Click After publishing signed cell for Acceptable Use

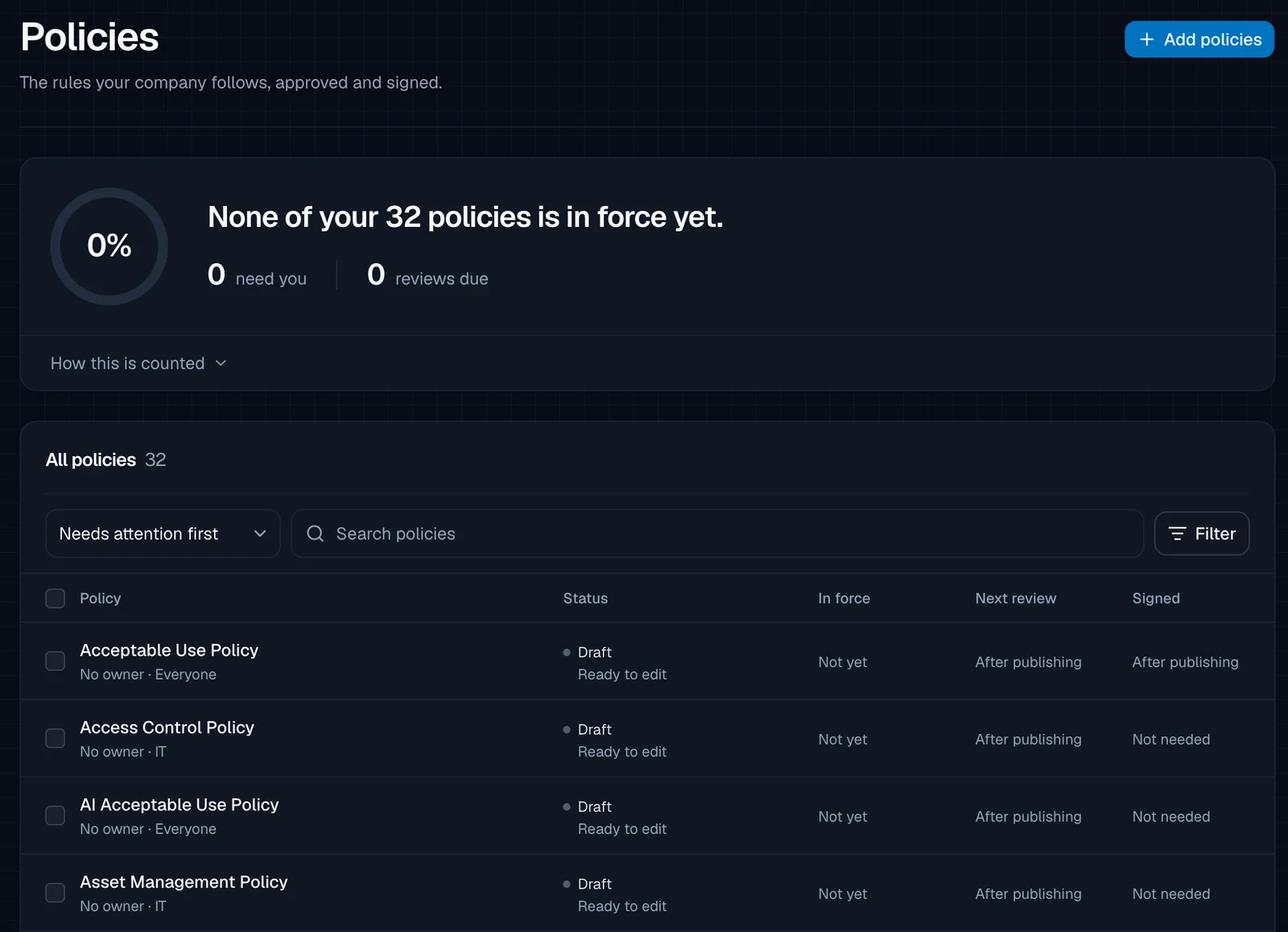1185,662
